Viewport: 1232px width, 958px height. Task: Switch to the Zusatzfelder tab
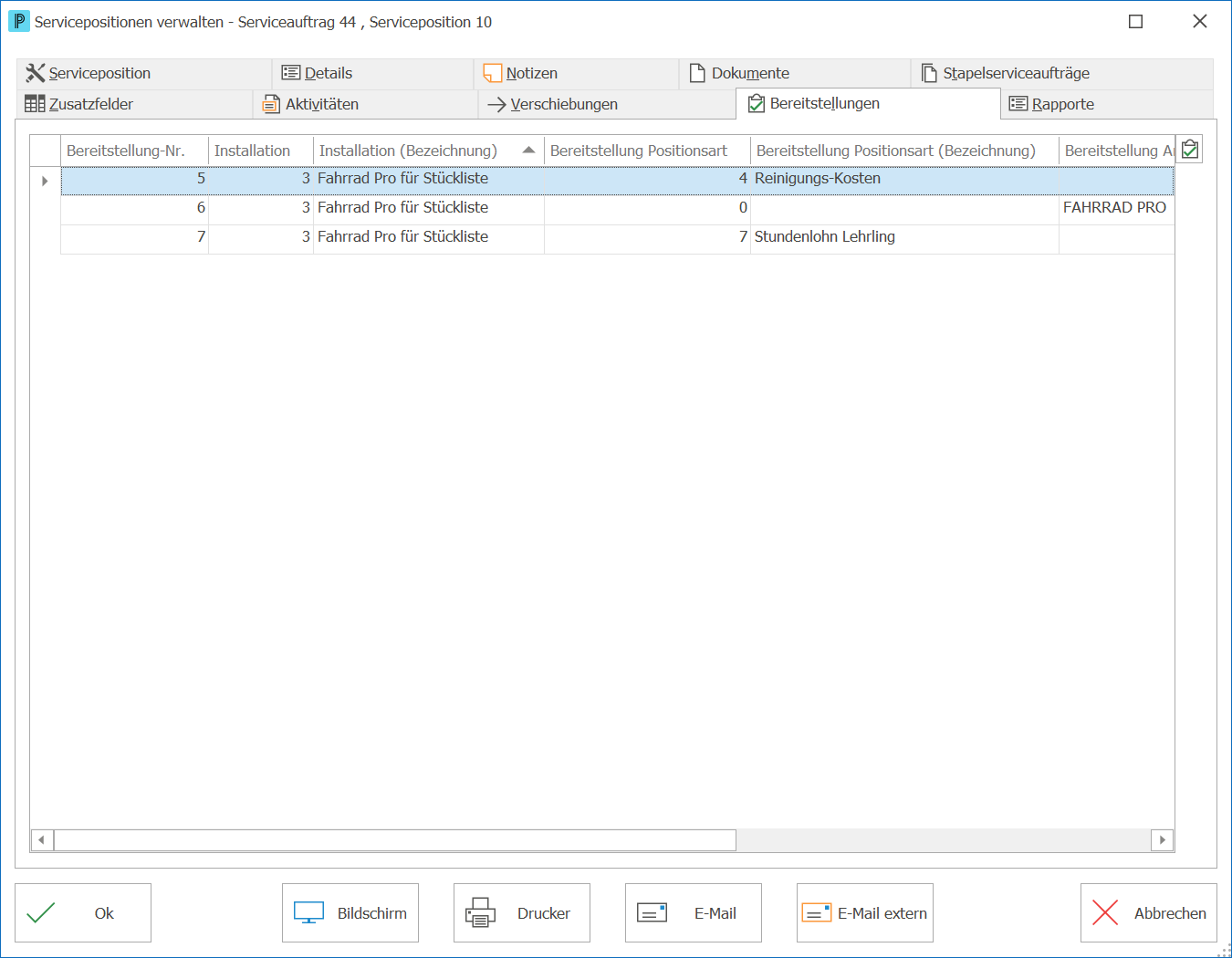(134, 104)
